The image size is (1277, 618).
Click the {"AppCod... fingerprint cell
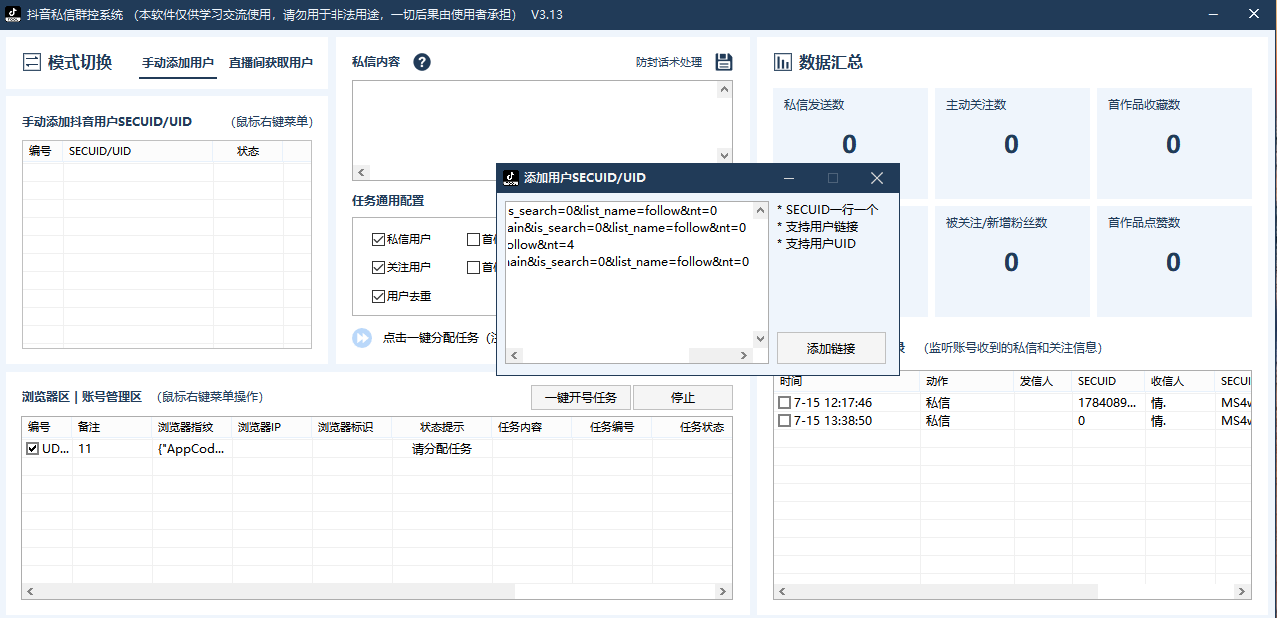click(x=192, y=449)
